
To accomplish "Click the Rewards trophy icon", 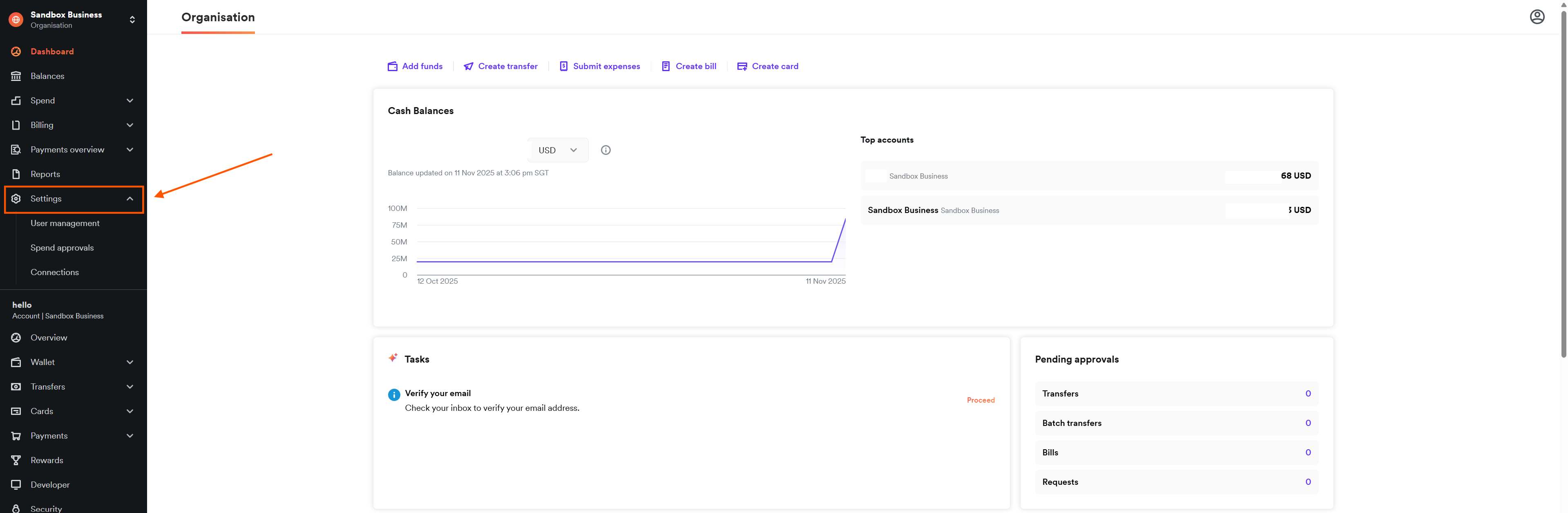I will [16, 460].
